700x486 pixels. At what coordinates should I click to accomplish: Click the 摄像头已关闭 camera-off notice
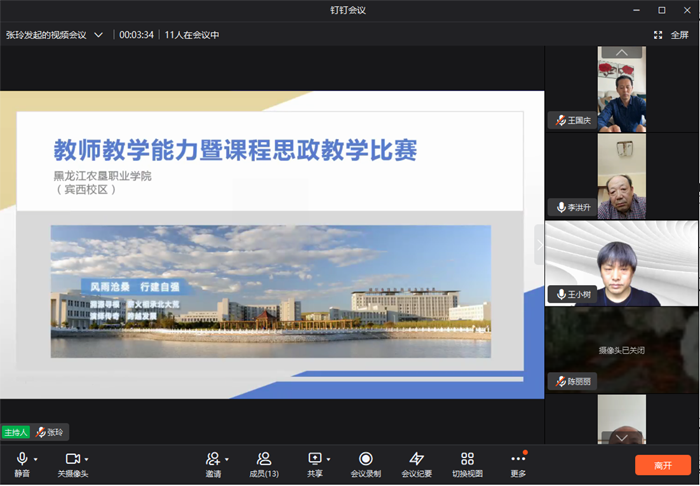(622, 350)
